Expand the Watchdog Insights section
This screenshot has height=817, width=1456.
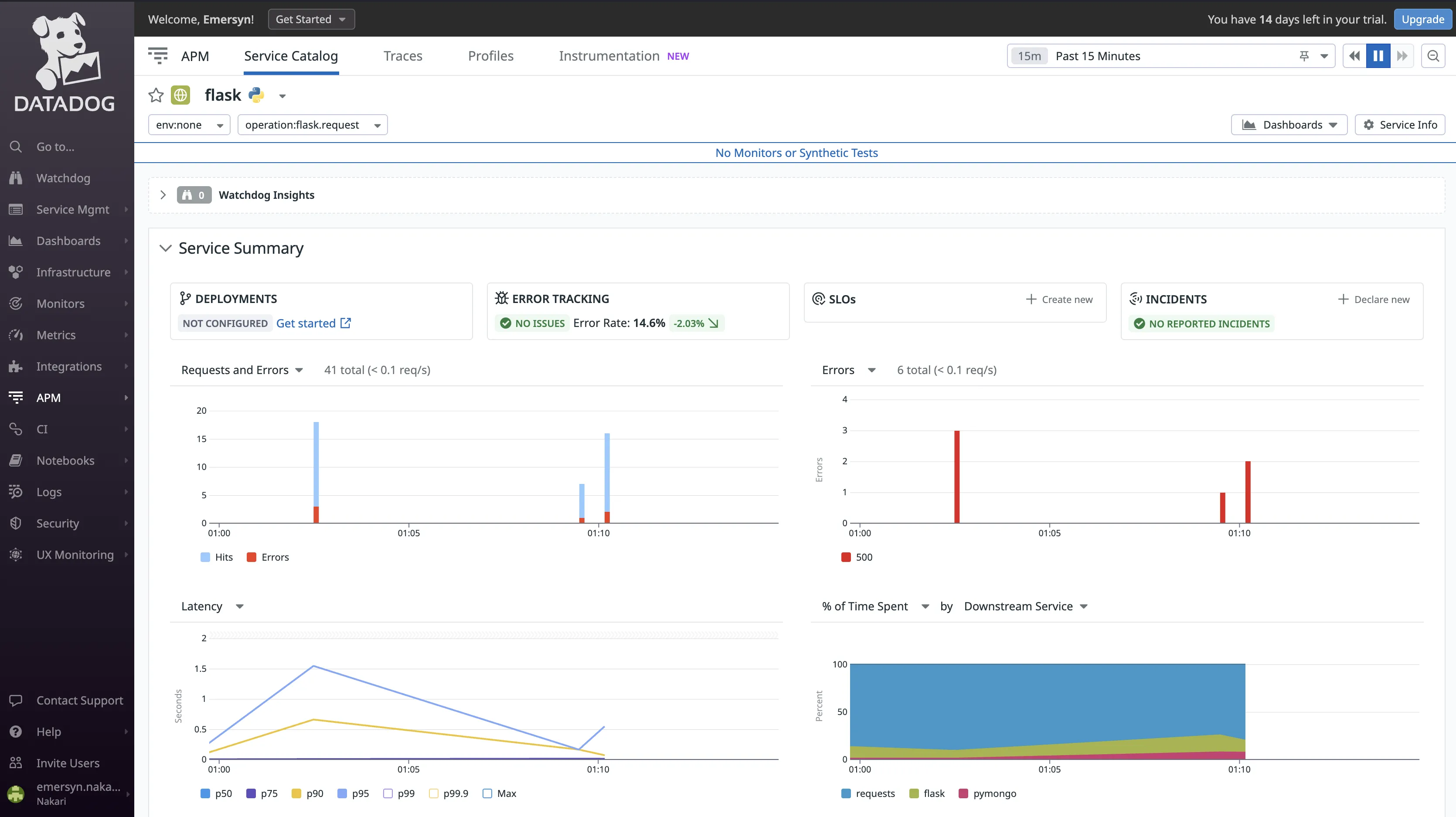click(x=163, y=194)
